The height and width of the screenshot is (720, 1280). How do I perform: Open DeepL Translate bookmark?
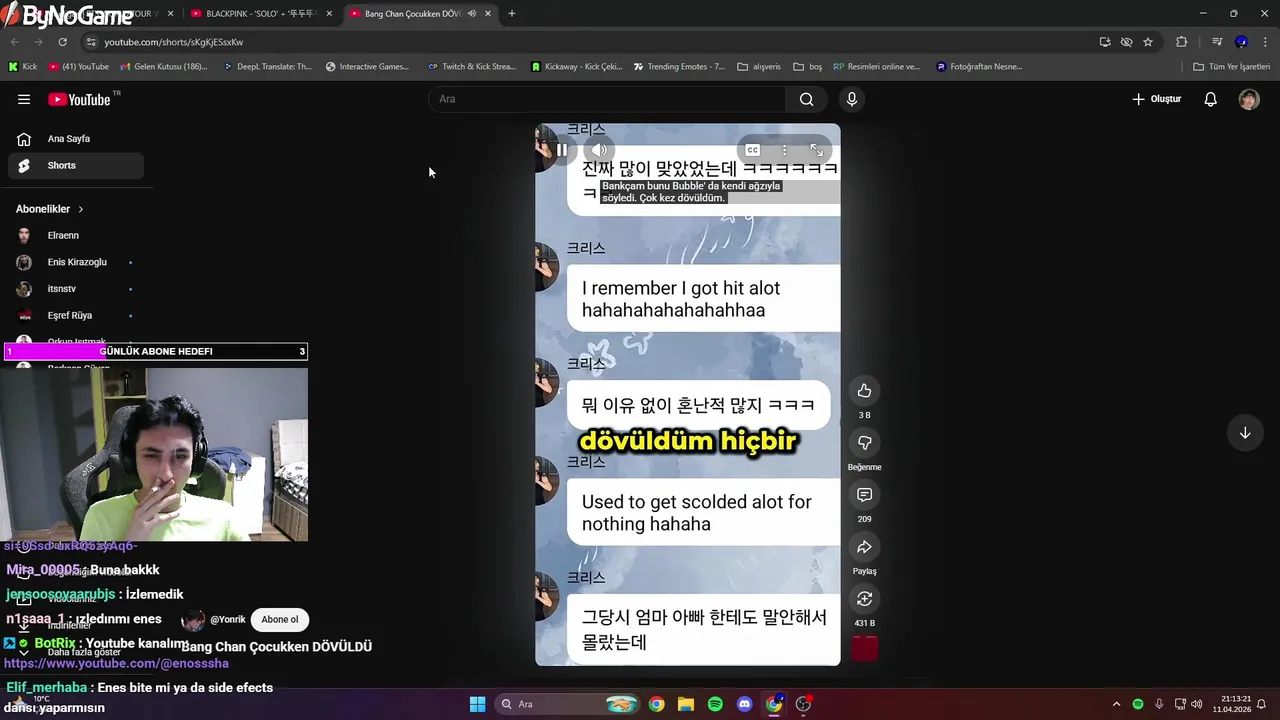click(x=268, y=67)
